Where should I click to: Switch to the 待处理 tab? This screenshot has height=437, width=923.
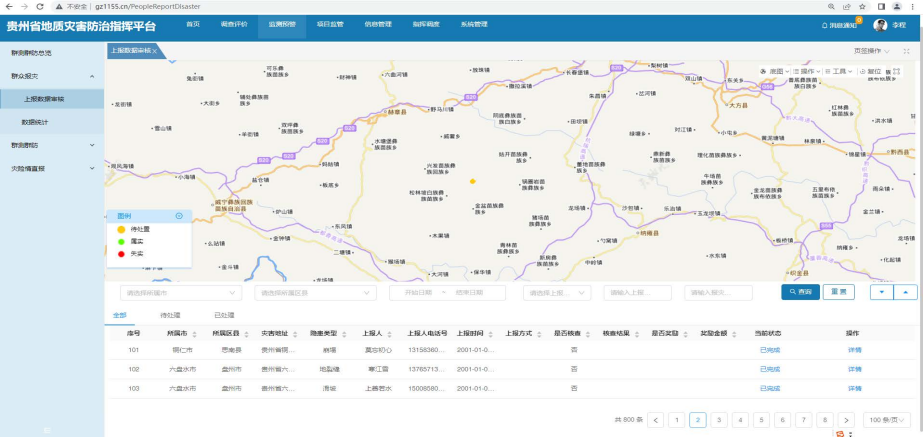(x=170, y=315)
